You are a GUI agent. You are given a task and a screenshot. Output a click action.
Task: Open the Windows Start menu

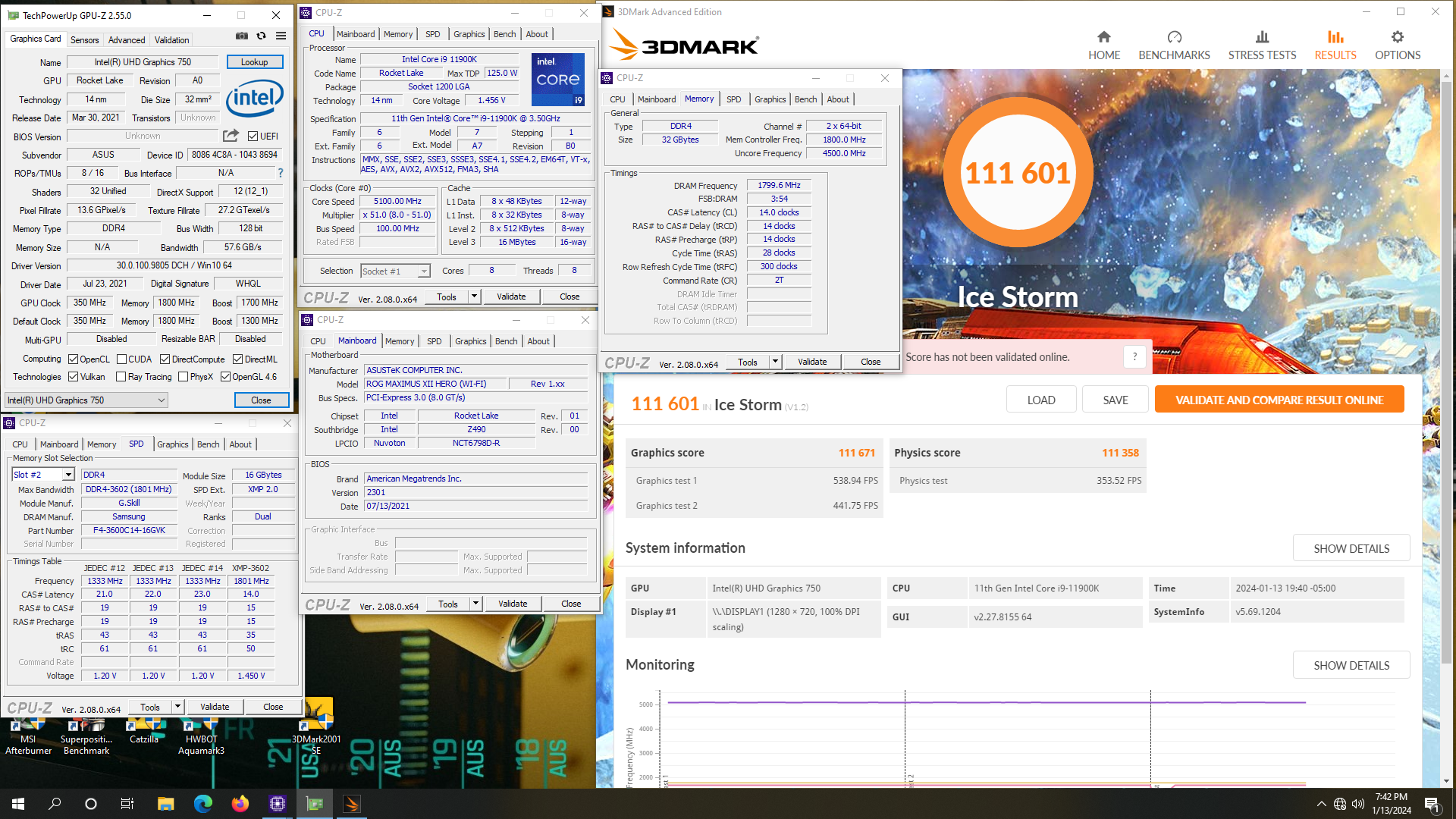tap(18, 804)
